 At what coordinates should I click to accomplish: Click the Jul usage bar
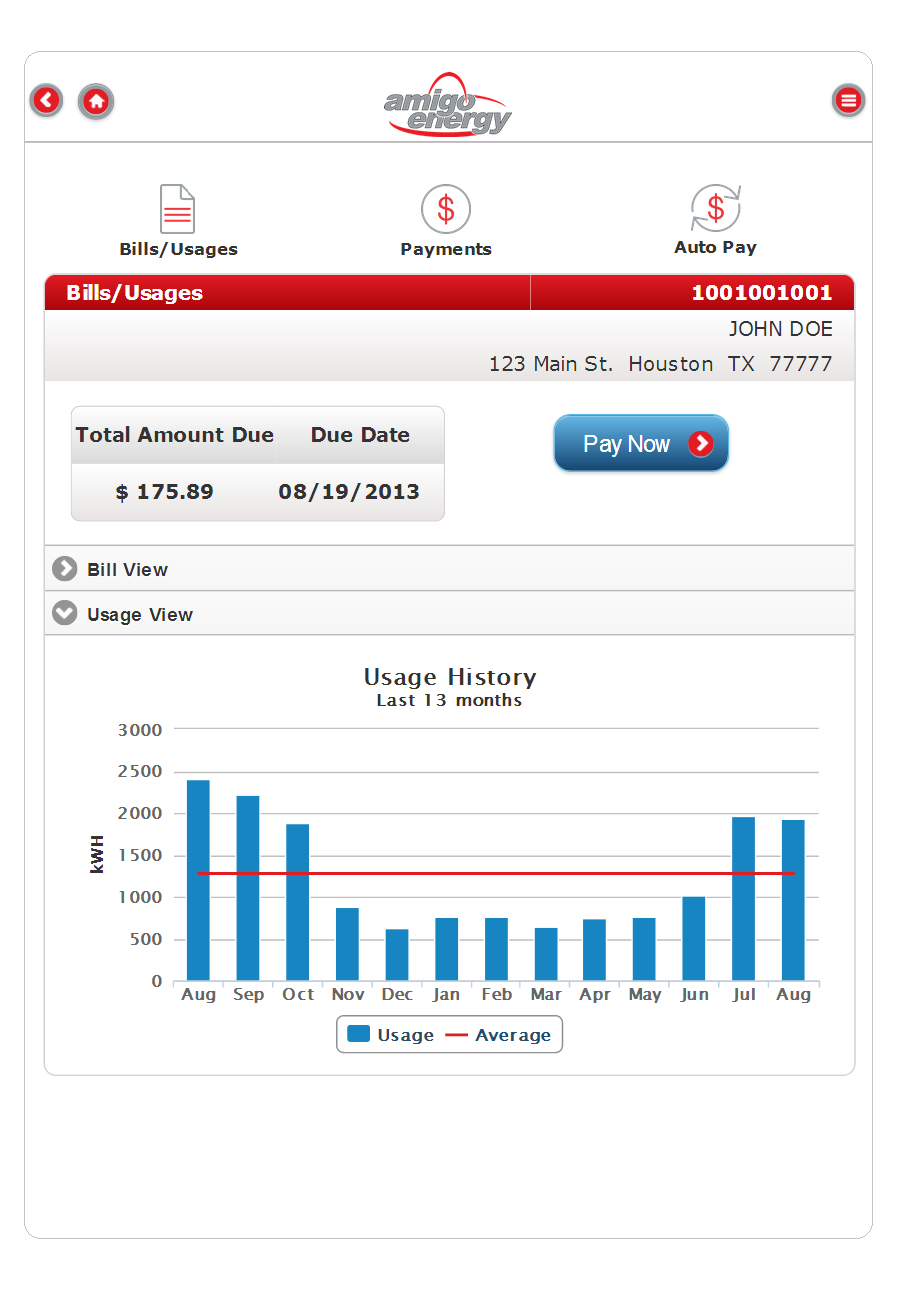pos(744,899)
